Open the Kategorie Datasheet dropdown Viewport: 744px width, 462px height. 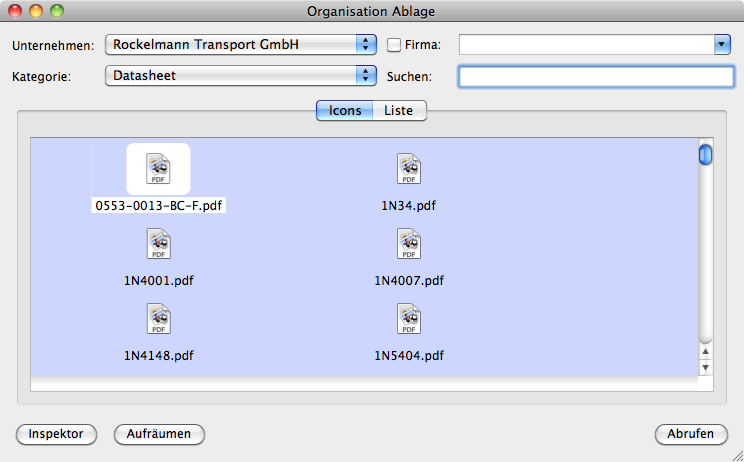coord(241,75)
